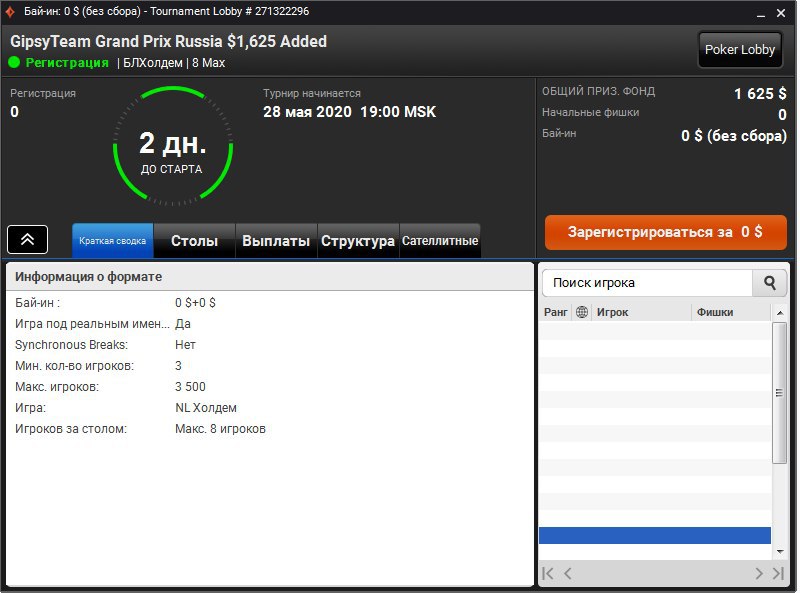The height and width of the screenshot is (593, 800).
Task: Open the Краткая сводка tab
Action: (113, 240)
